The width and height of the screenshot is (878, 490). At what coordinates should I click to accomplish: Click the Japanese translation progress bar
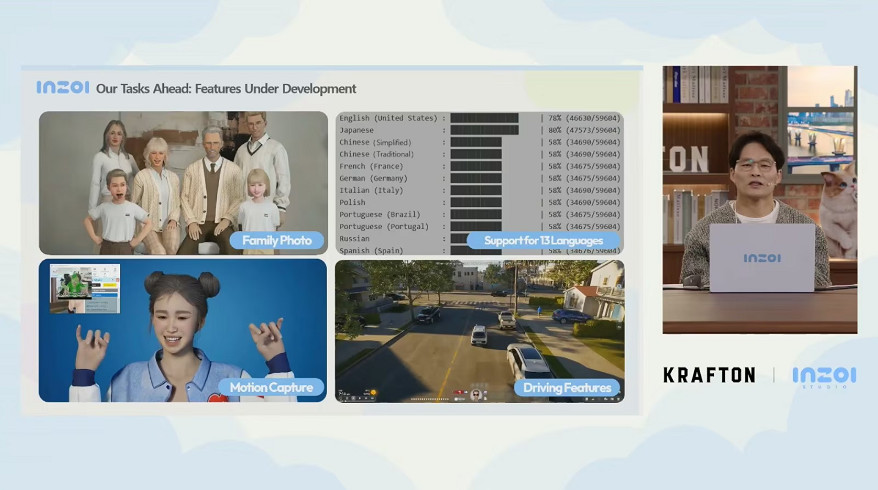click(485, 130)
